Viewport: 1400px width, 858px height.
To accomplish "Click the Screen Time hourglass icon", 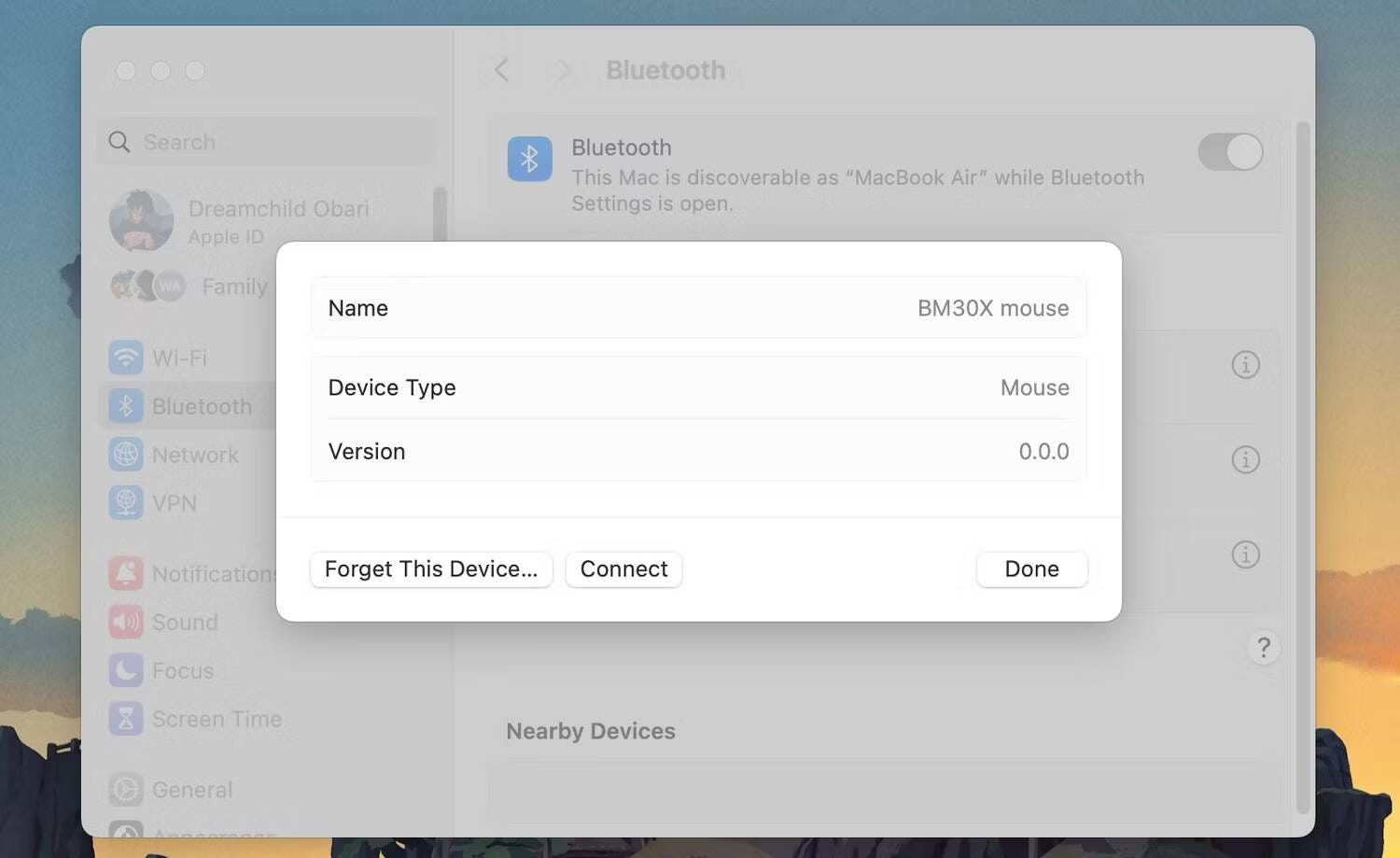I will click(x=125, y=719).
